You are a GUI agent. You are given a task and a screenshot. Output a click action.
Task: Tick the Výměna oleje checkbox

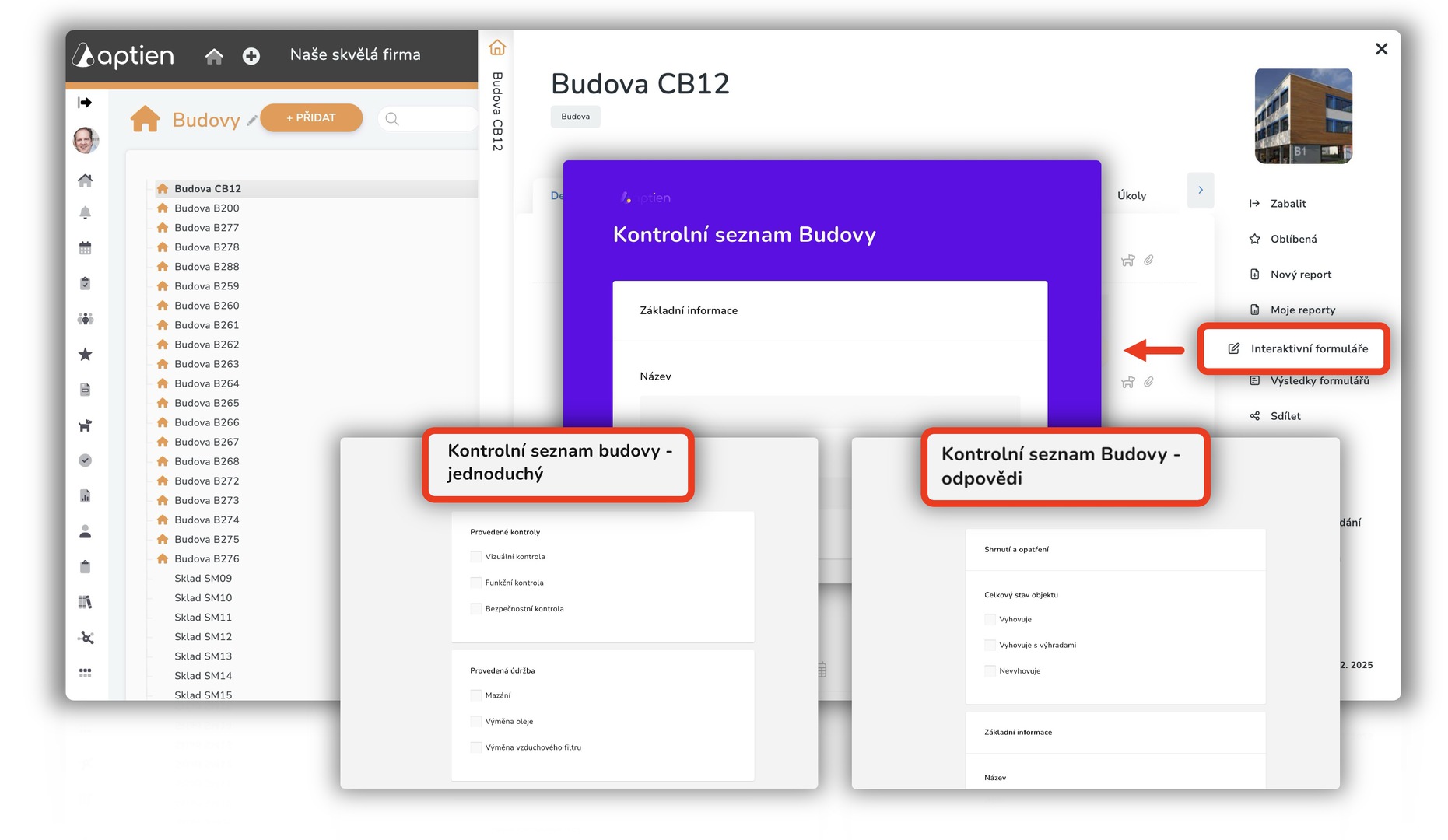[476, 722]
